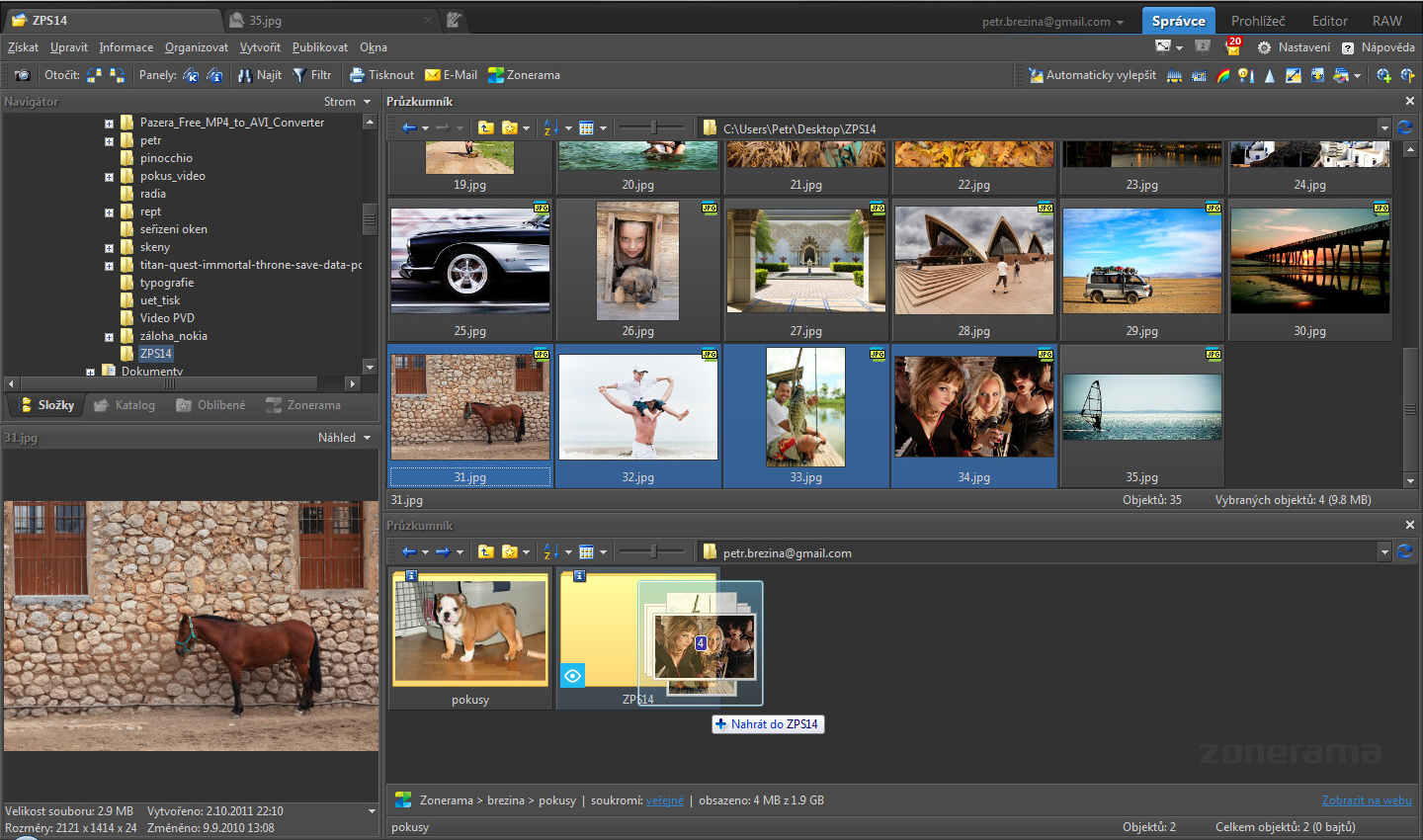This screenshot has height=840, width=1423.
Task: Expand the Pazera_Free_MP4_to_AVI_Converter folder
Action: coord(109,124)
